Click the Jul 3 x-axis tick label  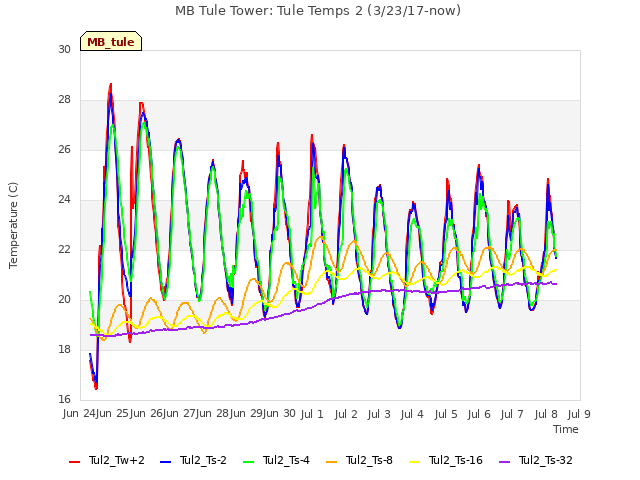(x=379, y=414)
